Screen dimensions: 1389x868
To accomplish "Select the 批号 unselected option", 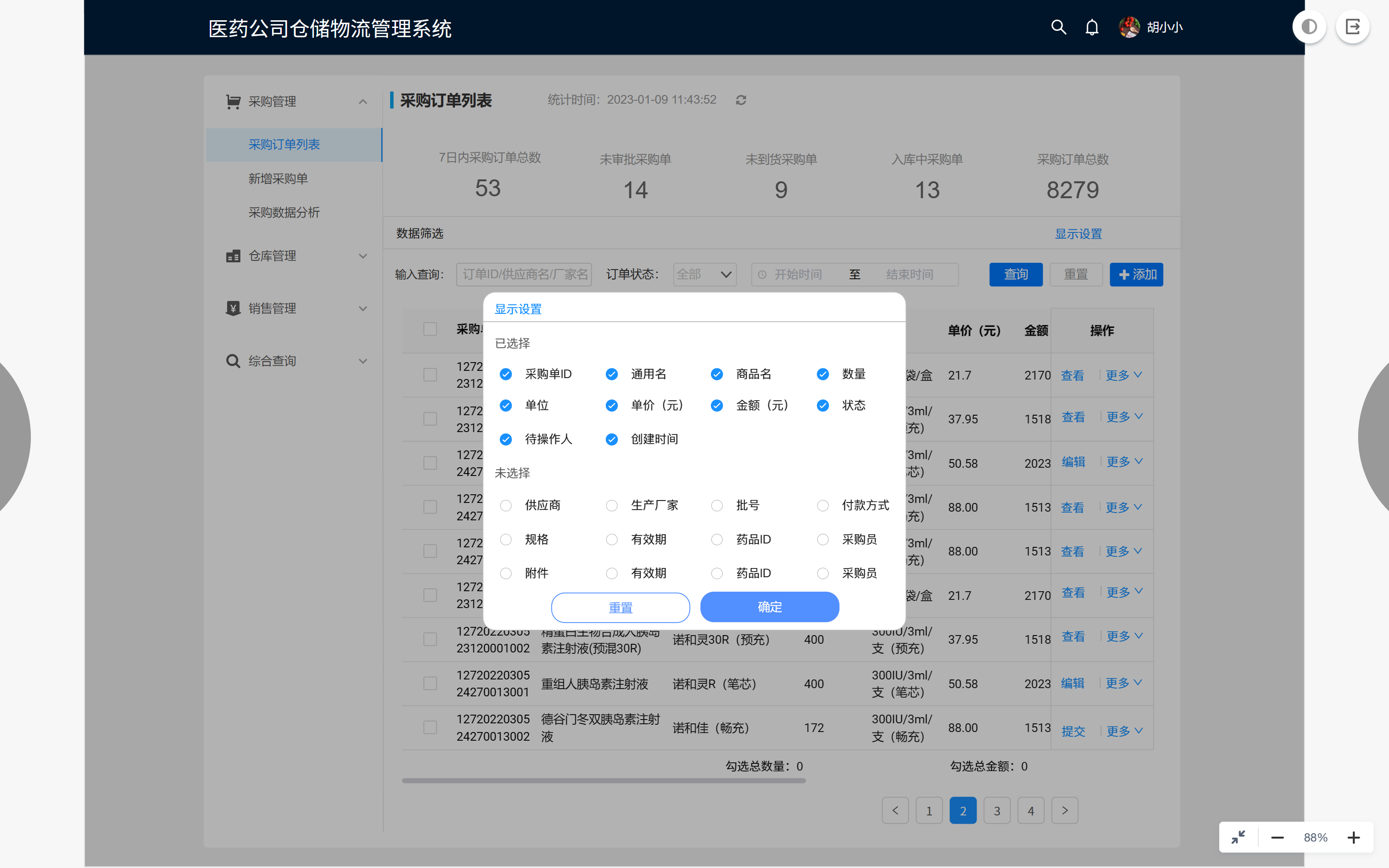I will point(717,505).
